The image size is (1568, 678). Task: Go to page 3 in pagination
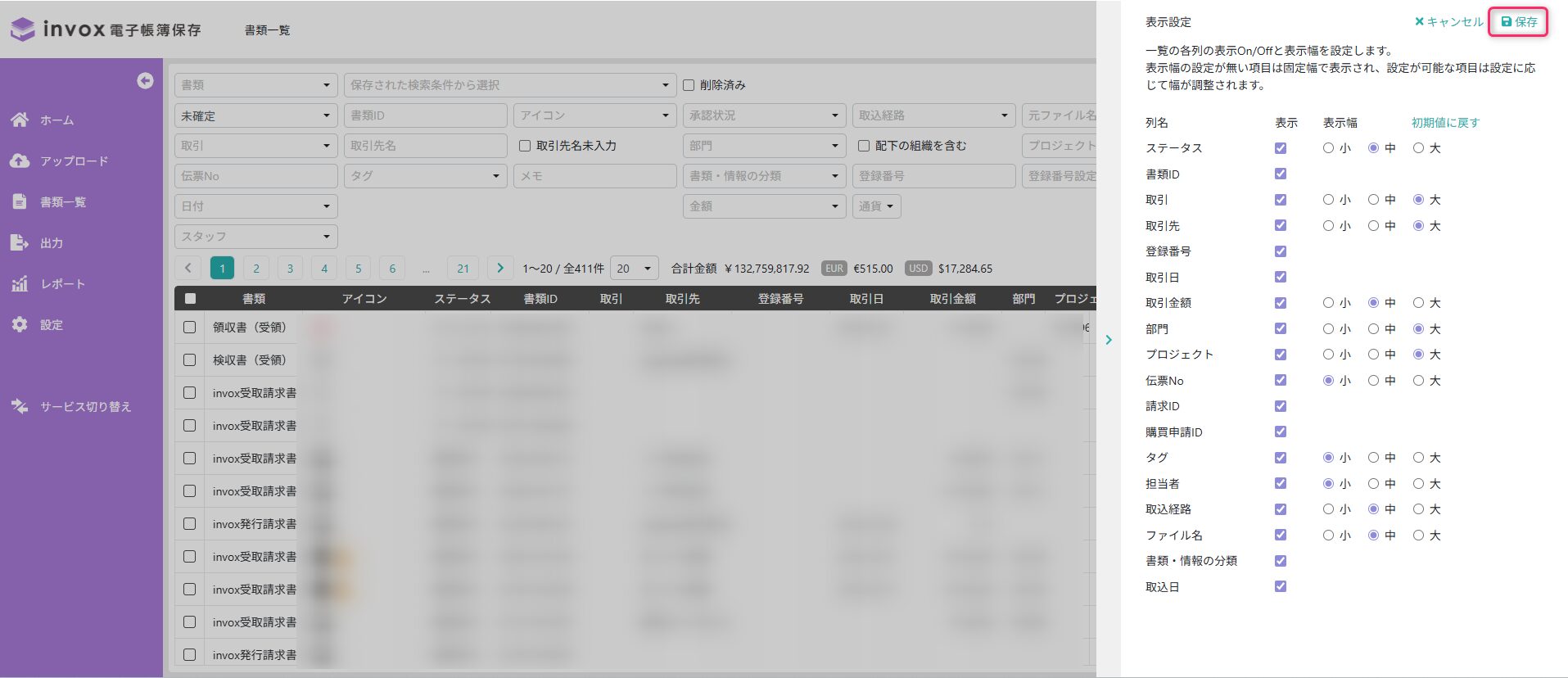(x=290, y=269)
